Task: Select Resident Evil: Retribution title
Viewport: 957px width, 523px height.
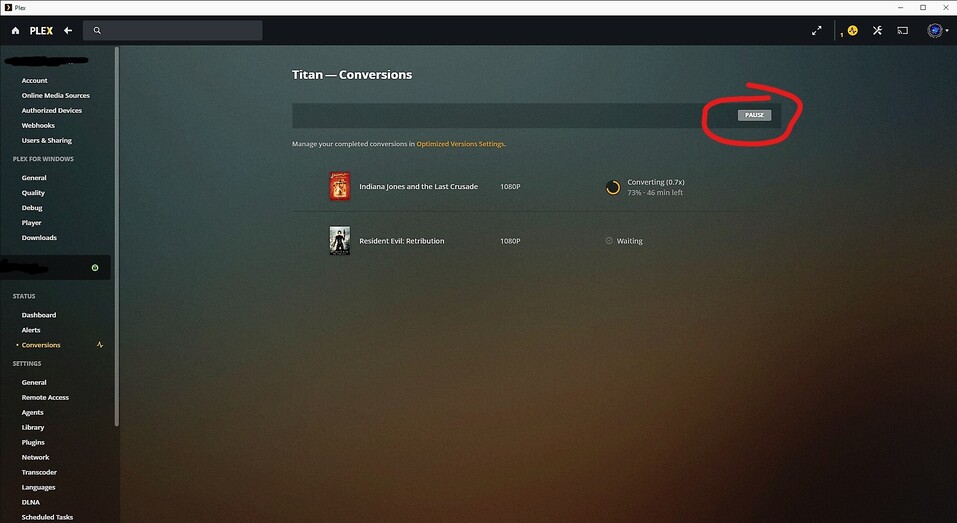Action: (402, 241)
